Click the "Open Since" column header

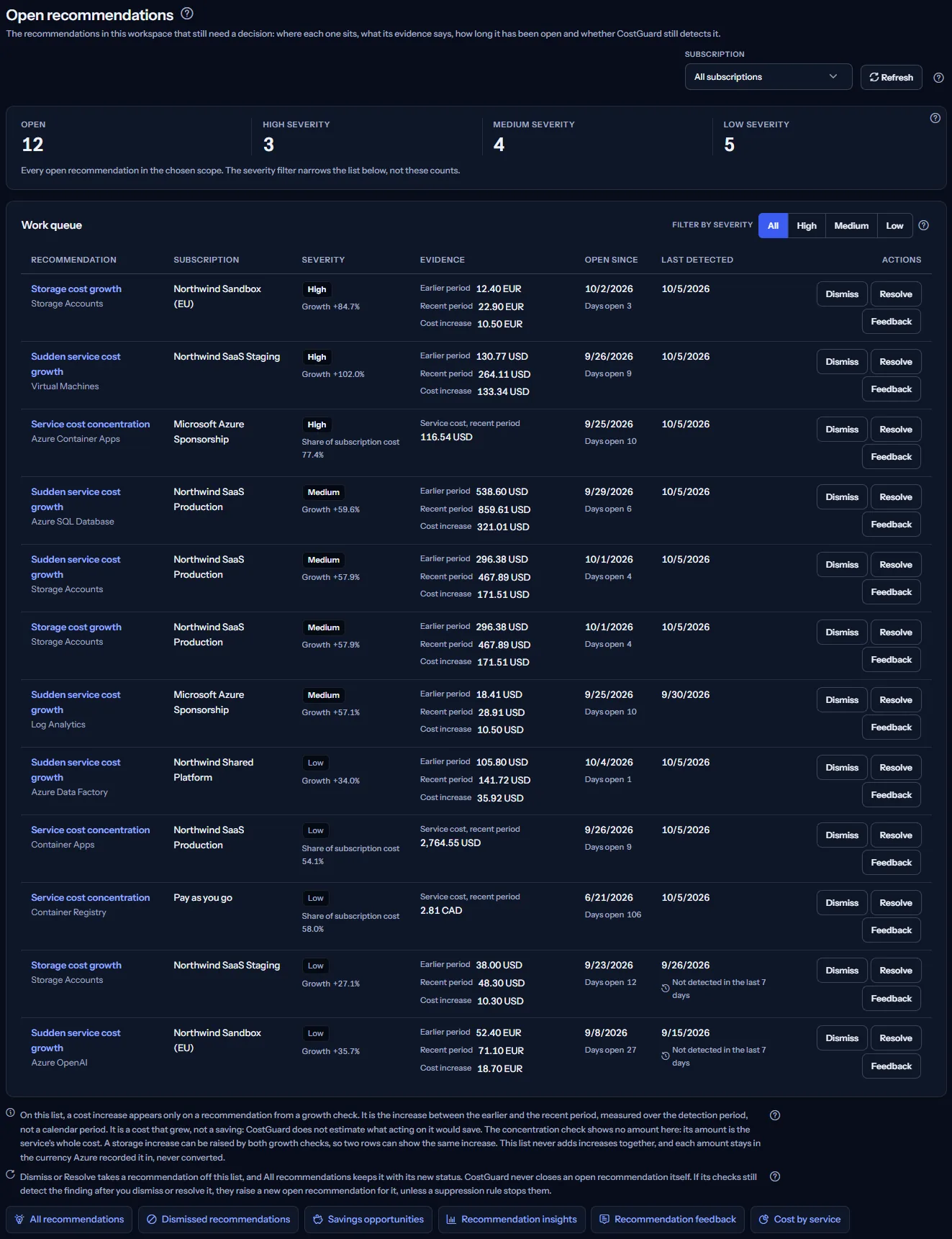(611, 260)
